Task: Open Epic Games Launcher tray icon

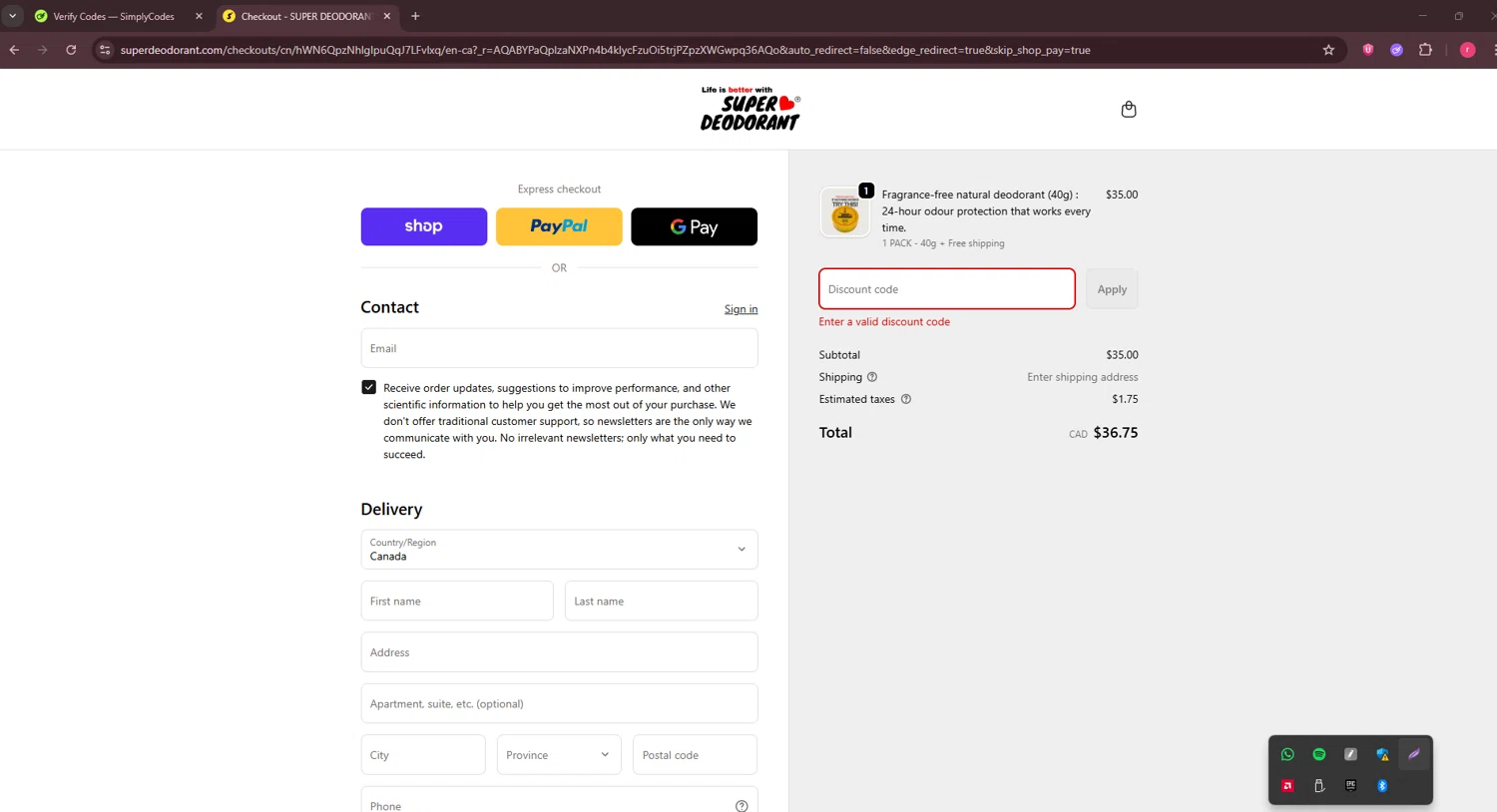Action: [1350, 786]
